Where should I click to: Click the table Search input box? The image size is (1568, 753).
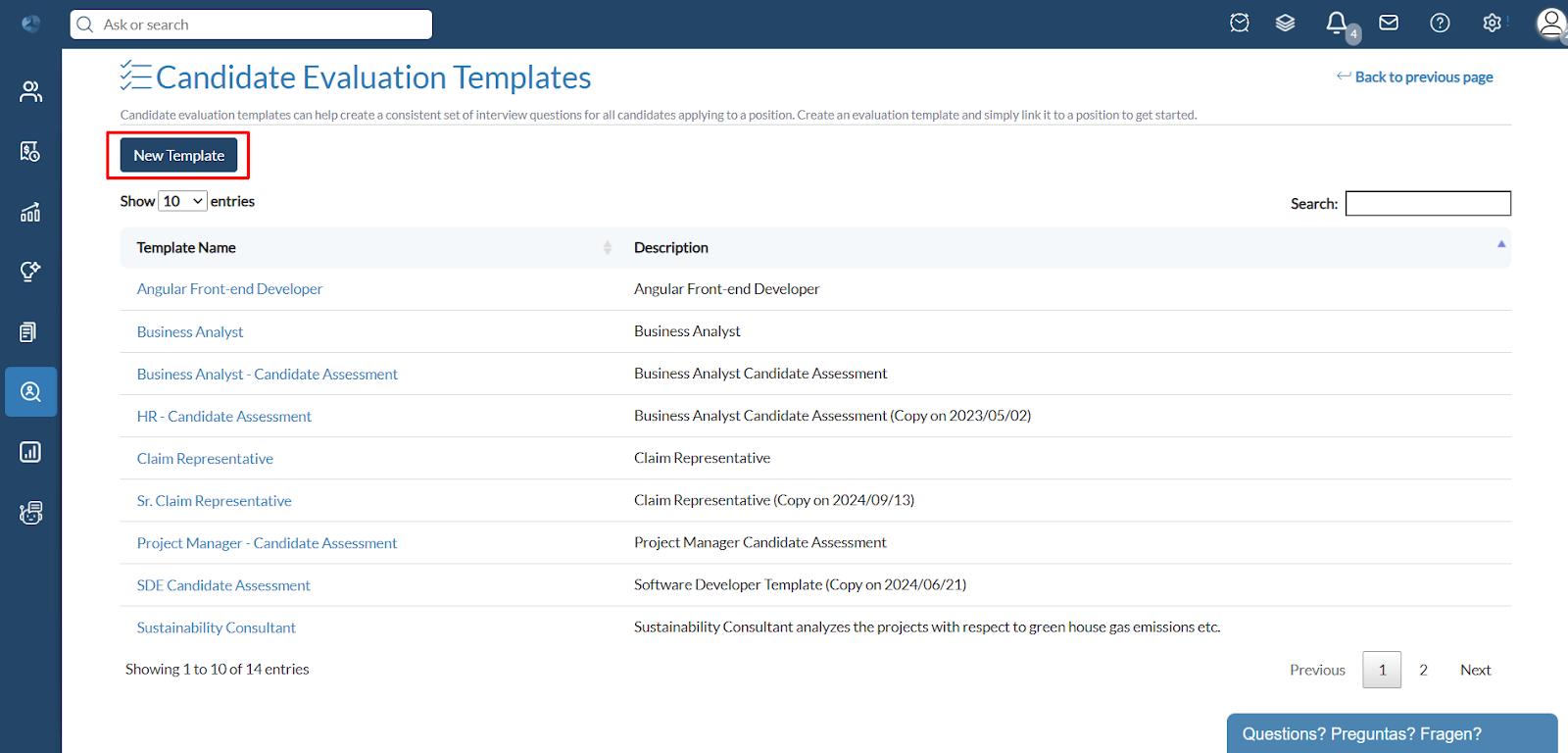[1428, 203]
